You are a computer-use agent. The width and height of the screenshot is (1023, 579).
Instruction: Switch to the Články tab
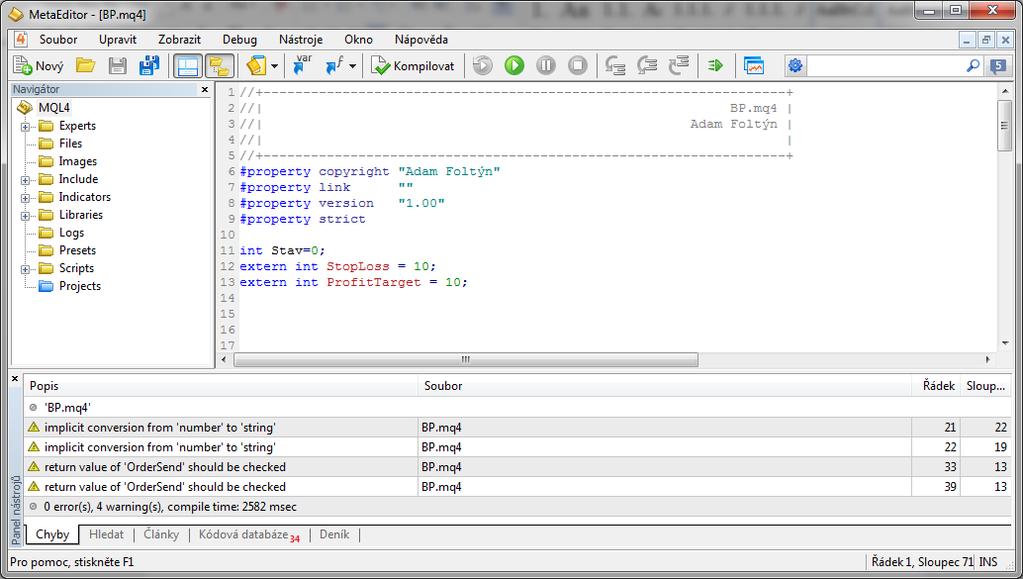pos(160,534)
